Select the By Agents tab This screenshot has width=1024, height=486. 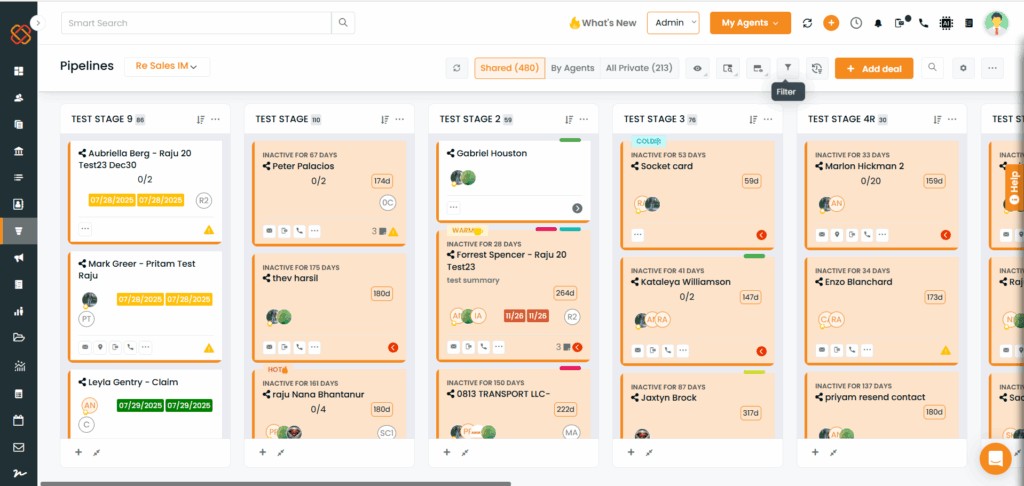[x=573, y=68]
